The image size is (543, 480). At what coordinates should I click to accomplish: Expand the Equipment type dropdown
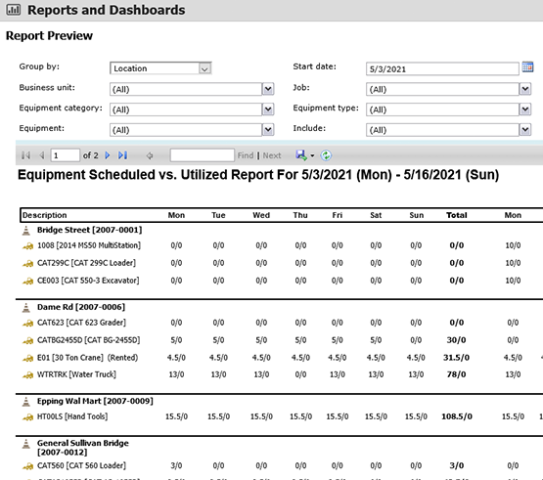[525, 110]
